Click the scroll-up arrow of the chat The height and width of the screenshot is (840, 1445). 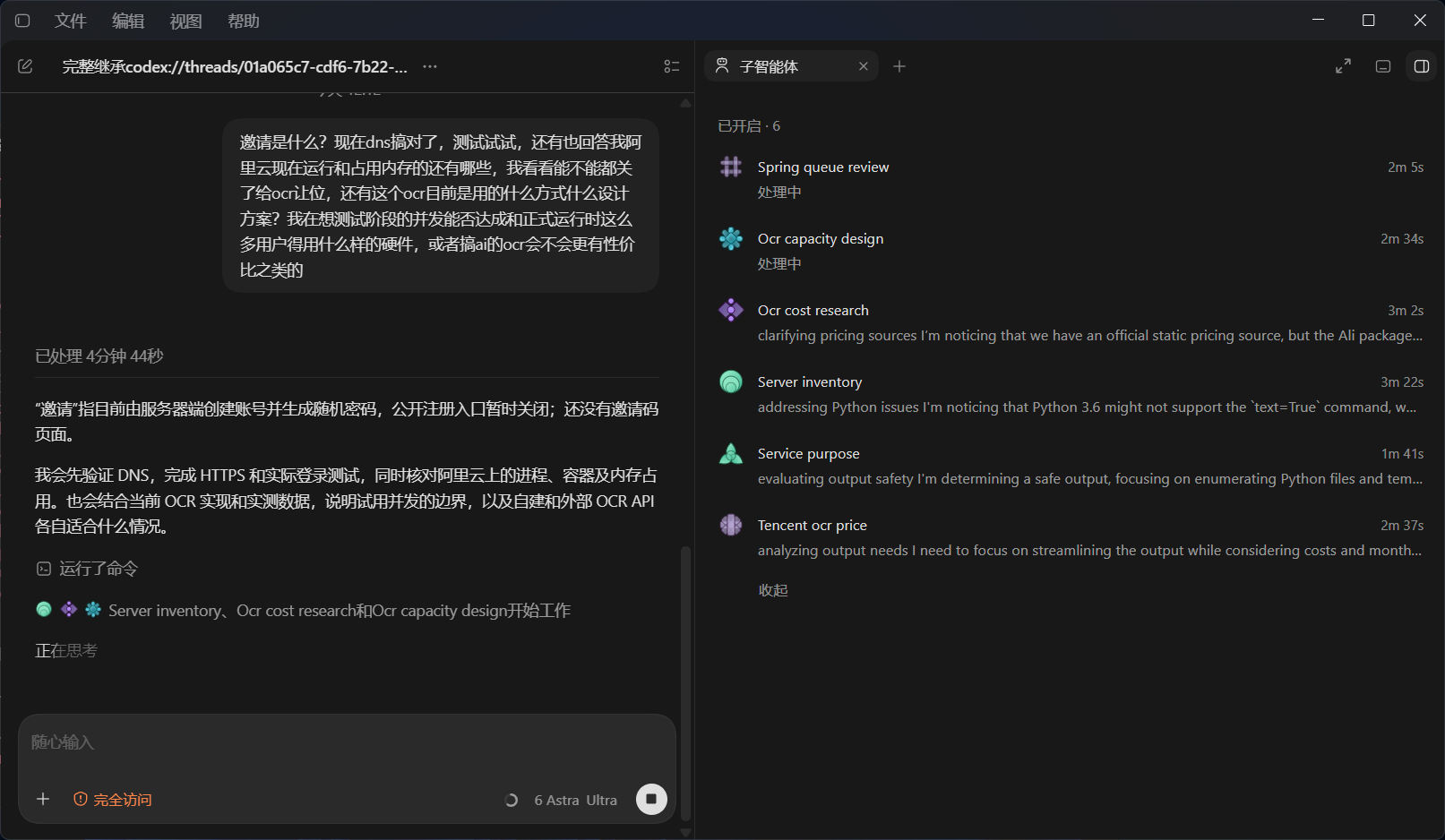coord(685,103)
